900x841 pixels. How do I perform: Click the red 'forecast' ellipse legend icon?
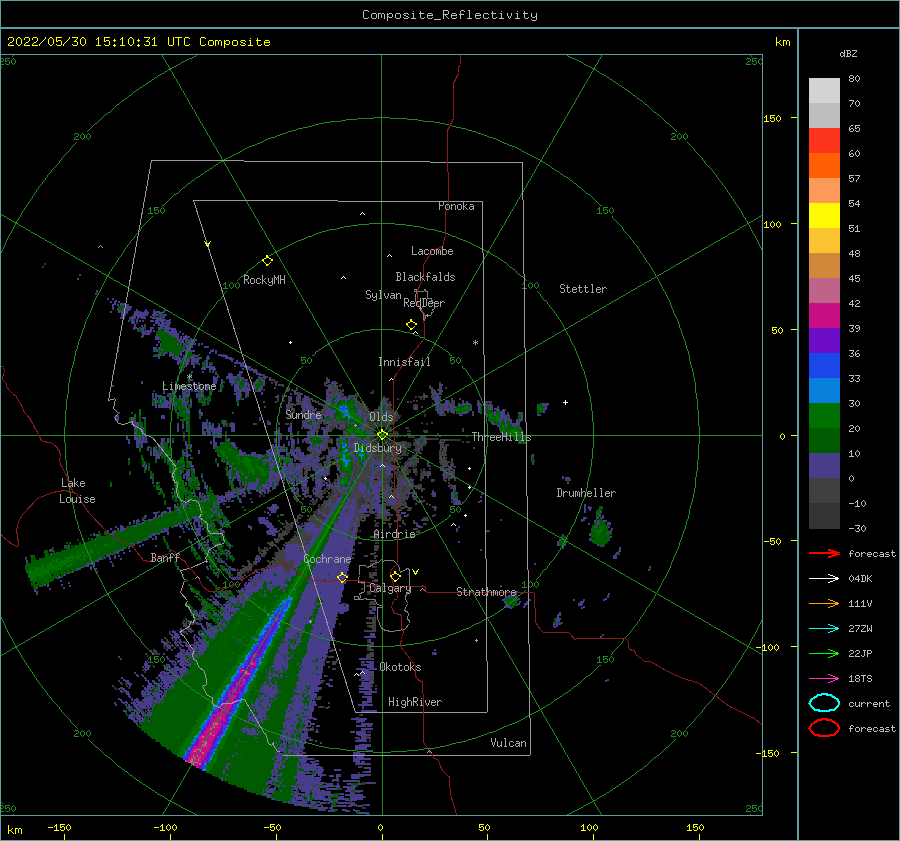[824, 728]
